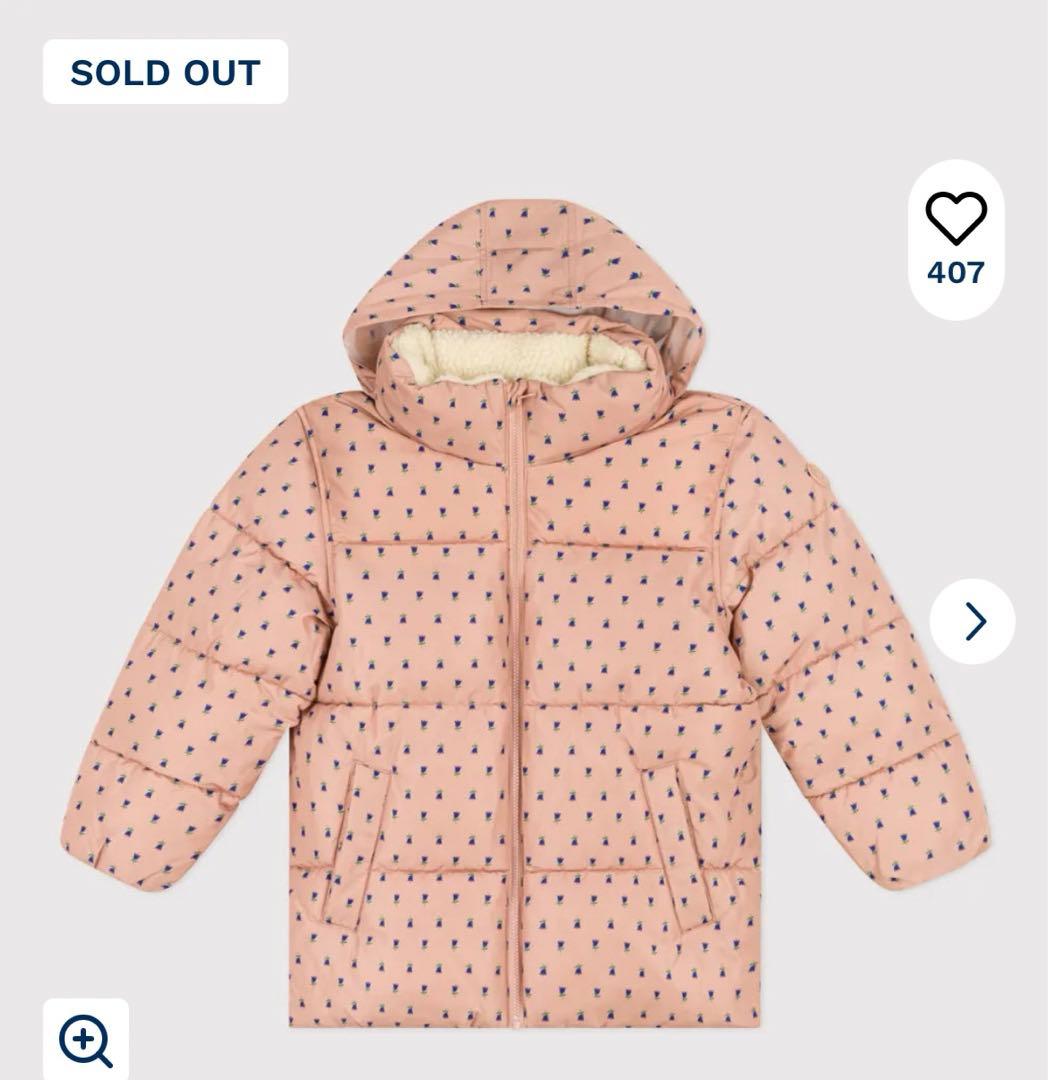Click the jacket's front zipper
The height and width of the screenshot is (1080, 1048).
click(515, 700)
